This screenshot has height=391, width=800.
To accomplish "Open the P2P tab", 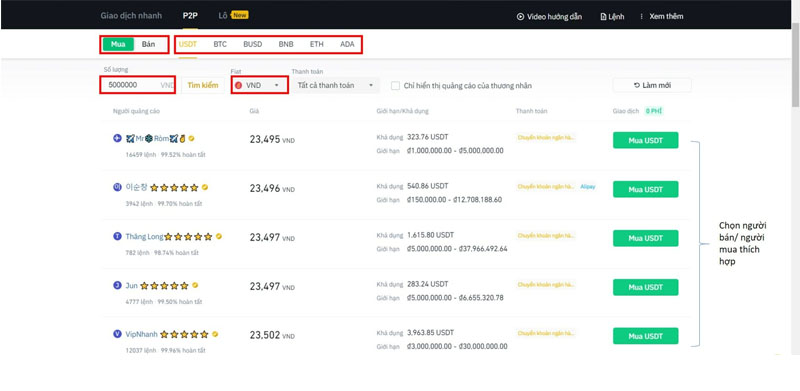I will [190, 15].
